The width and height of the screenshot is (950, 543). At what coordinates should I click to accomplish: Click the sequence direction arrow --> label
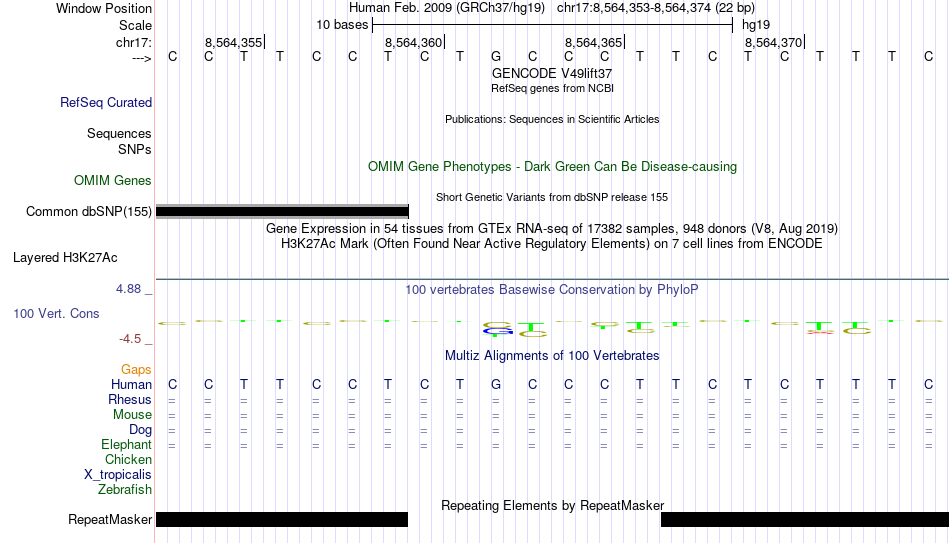(142, 58)
